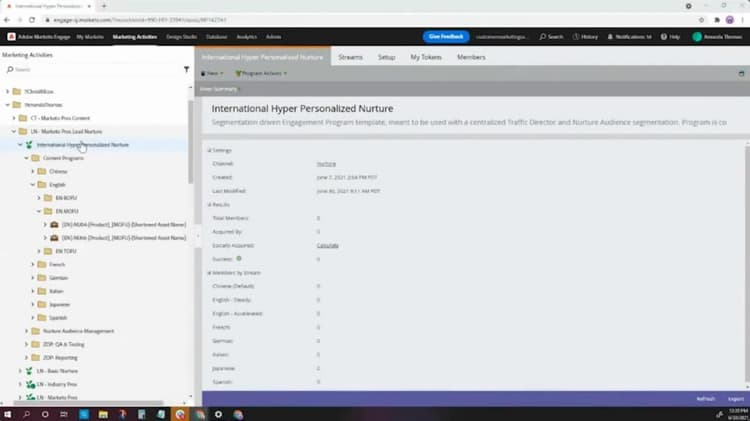Screen dimensions: 750x421
Task: Expand the Chinese folder in tree
Action: click(33, 171)
